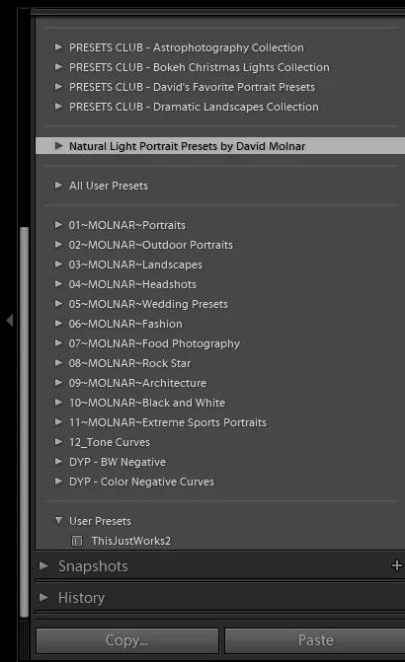This screenshot has width=405, height=662.
Task: Expand All User Presets group
Action: coord(59,185)
